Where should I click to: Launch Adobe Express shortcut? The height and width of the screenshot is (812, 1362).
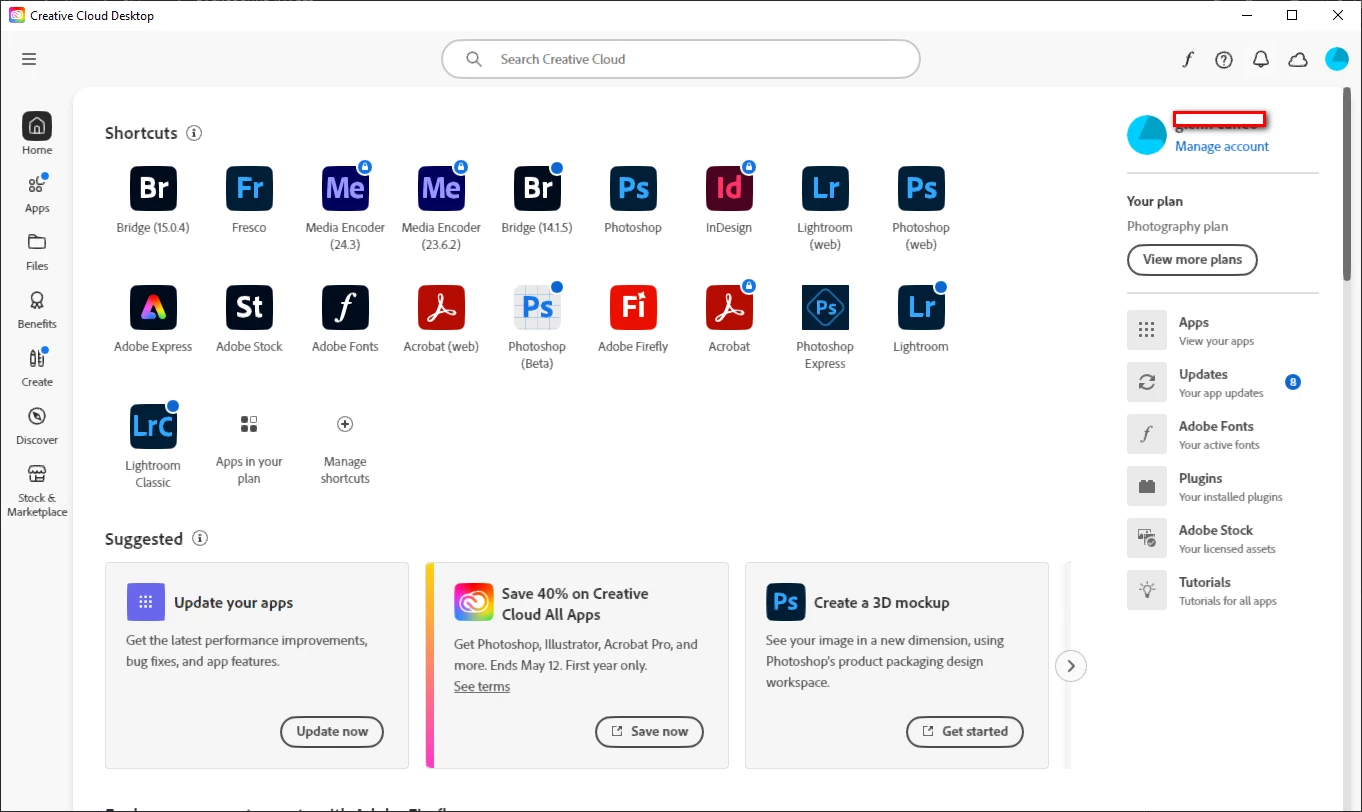(153, 307)
